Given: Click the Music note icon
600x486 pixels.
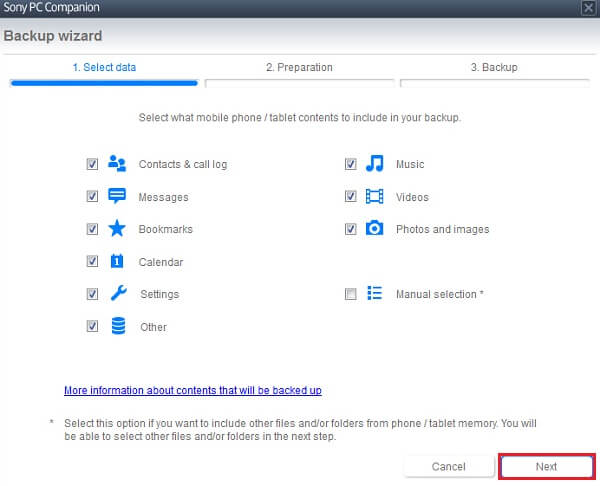Looking at the screenshot, I should click(x=374, y=164).
